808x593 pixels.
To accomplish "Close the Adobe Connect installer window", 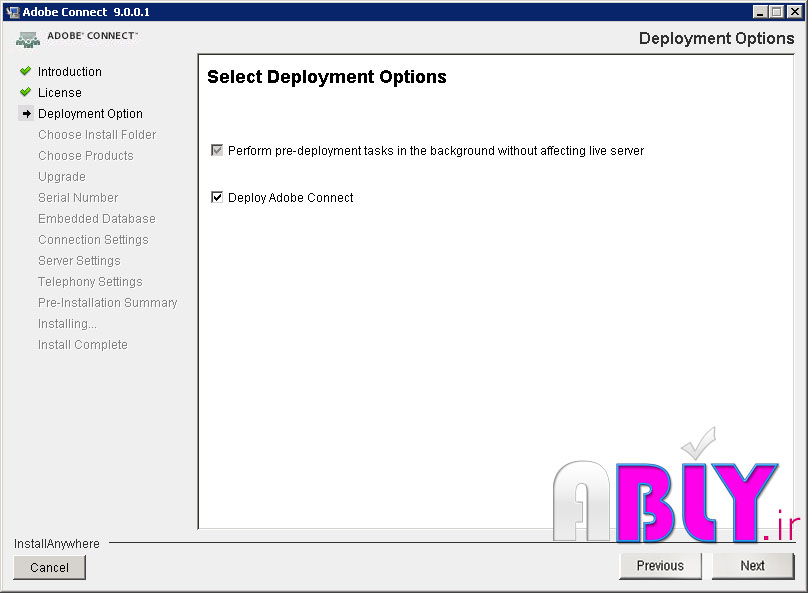I will click(x=795, y=12).
